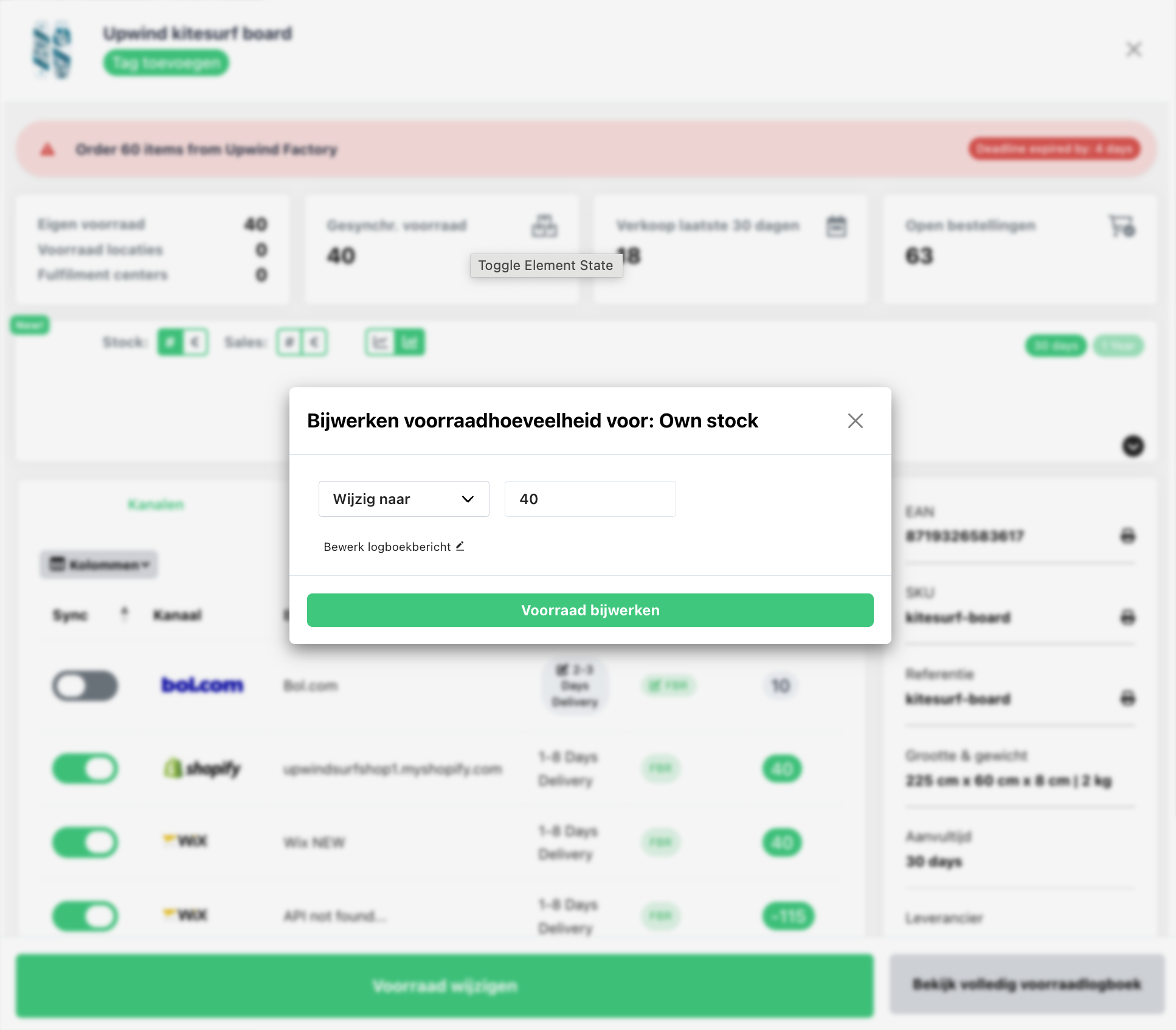Click the edit logboekbericht pencil icon

460,546
